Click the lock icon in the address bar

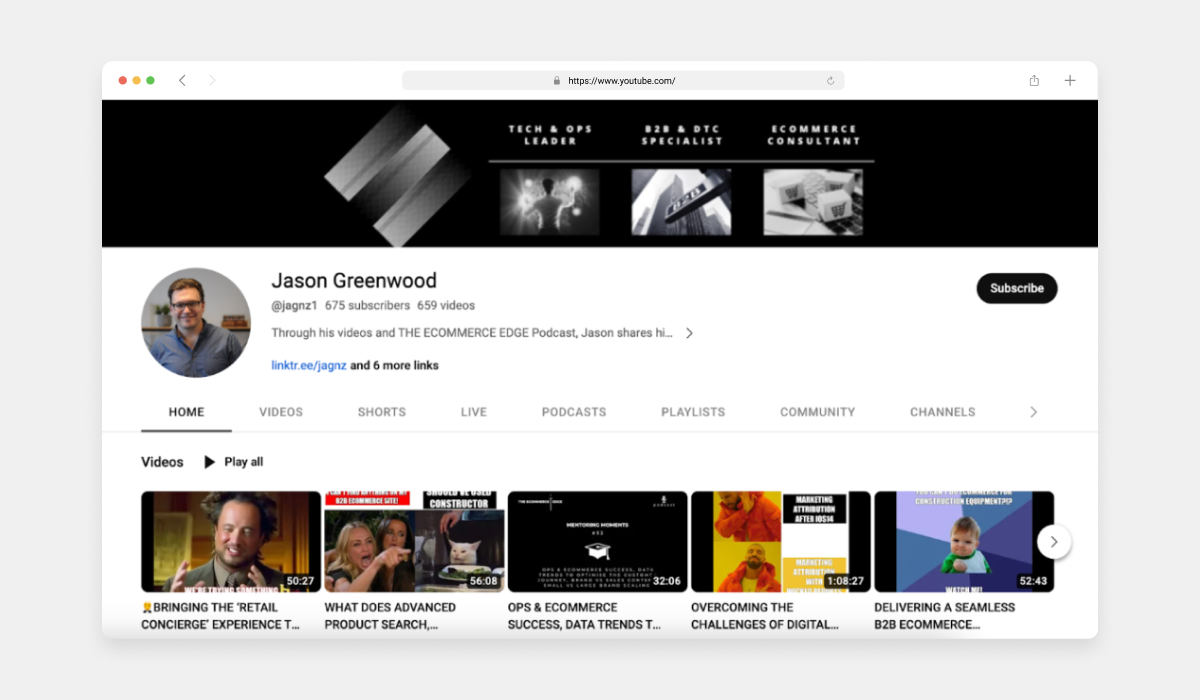tap(557, 81)
